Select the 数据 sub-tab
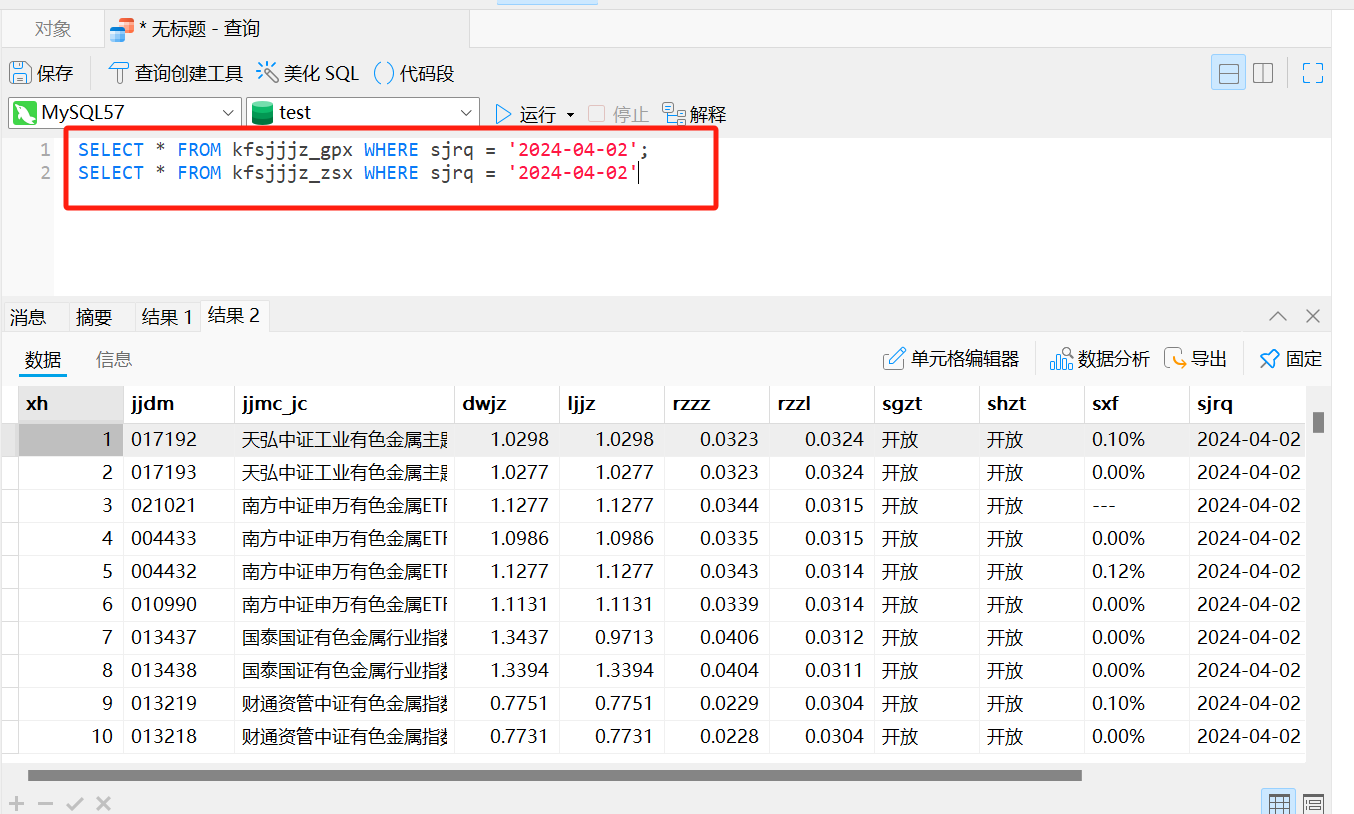Screen dimensions: 1354x814 click(43, 360)
